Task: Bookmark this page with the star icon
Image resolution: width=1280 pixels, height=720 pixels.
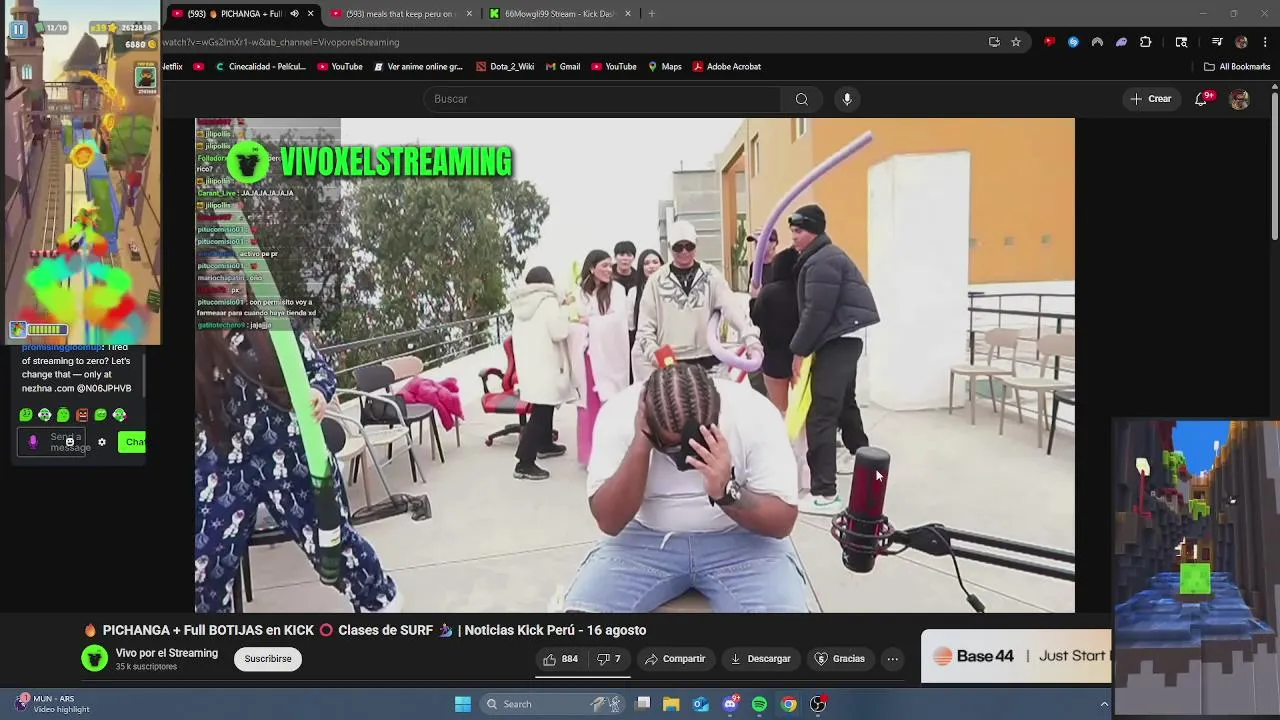Action: click(x=1016, y=42)
